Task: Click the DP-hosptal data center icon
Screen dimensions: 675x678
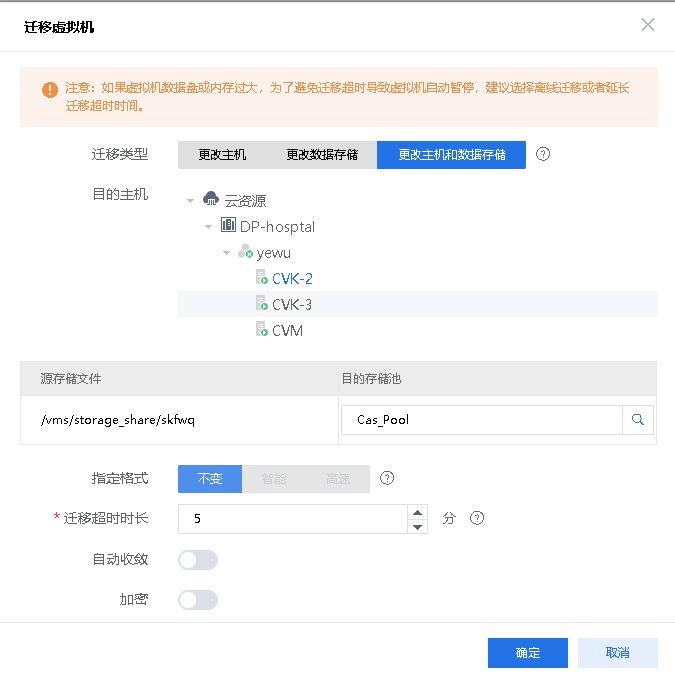Action: [228, 226]
